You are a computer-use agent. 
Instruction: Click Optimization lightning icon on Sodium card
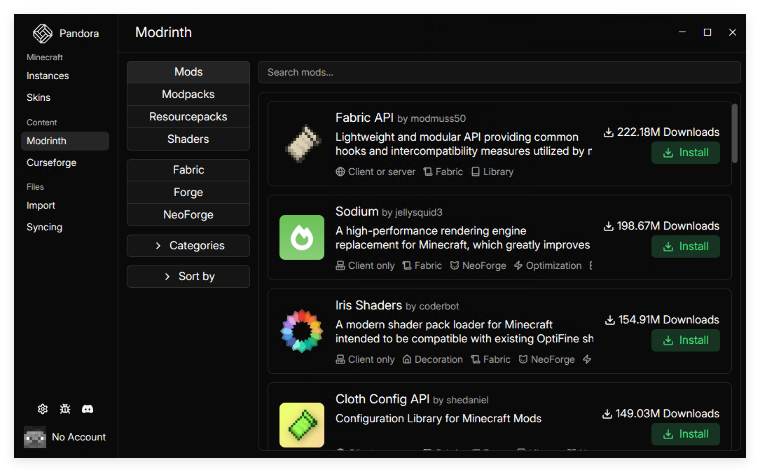(x=518, y=266)
